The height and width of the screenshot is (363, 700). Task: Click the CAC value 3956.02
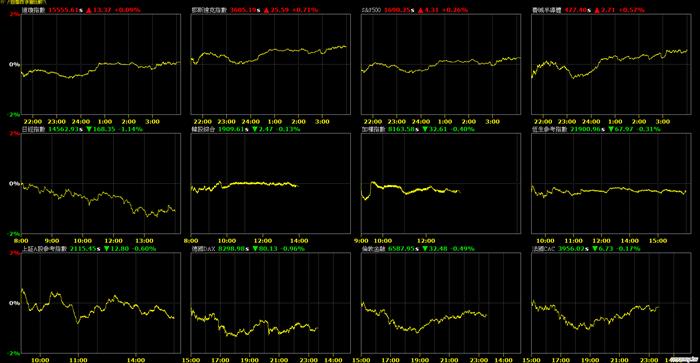(x=571, y=248)
